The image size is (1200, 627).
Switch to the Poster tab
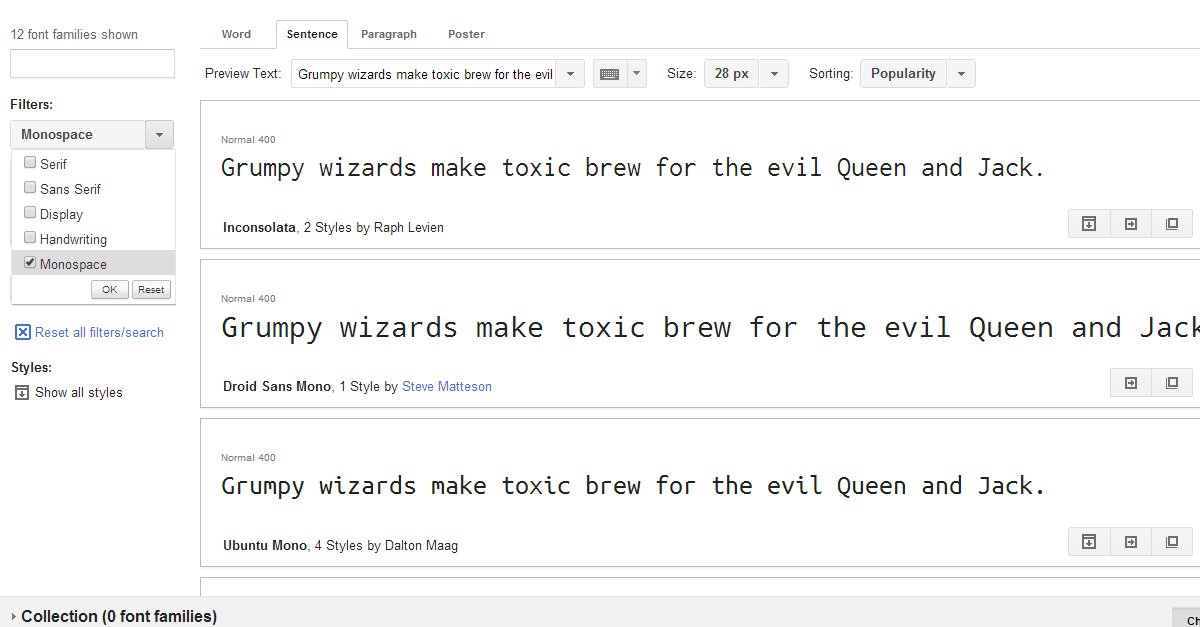click(x=466, y=34)
